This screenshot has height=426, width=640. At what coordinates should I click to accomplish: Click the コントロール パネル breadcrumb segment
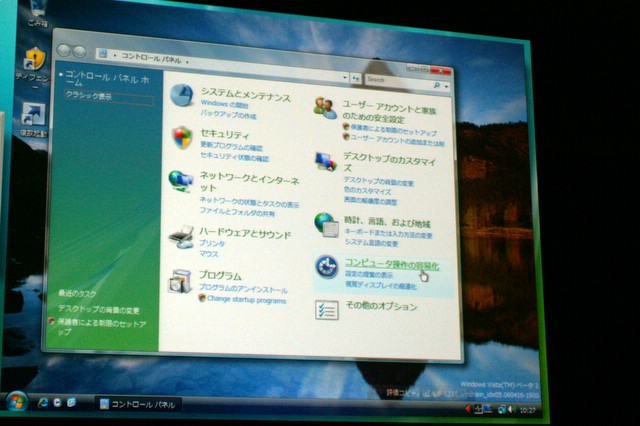(x=151, y=58)
